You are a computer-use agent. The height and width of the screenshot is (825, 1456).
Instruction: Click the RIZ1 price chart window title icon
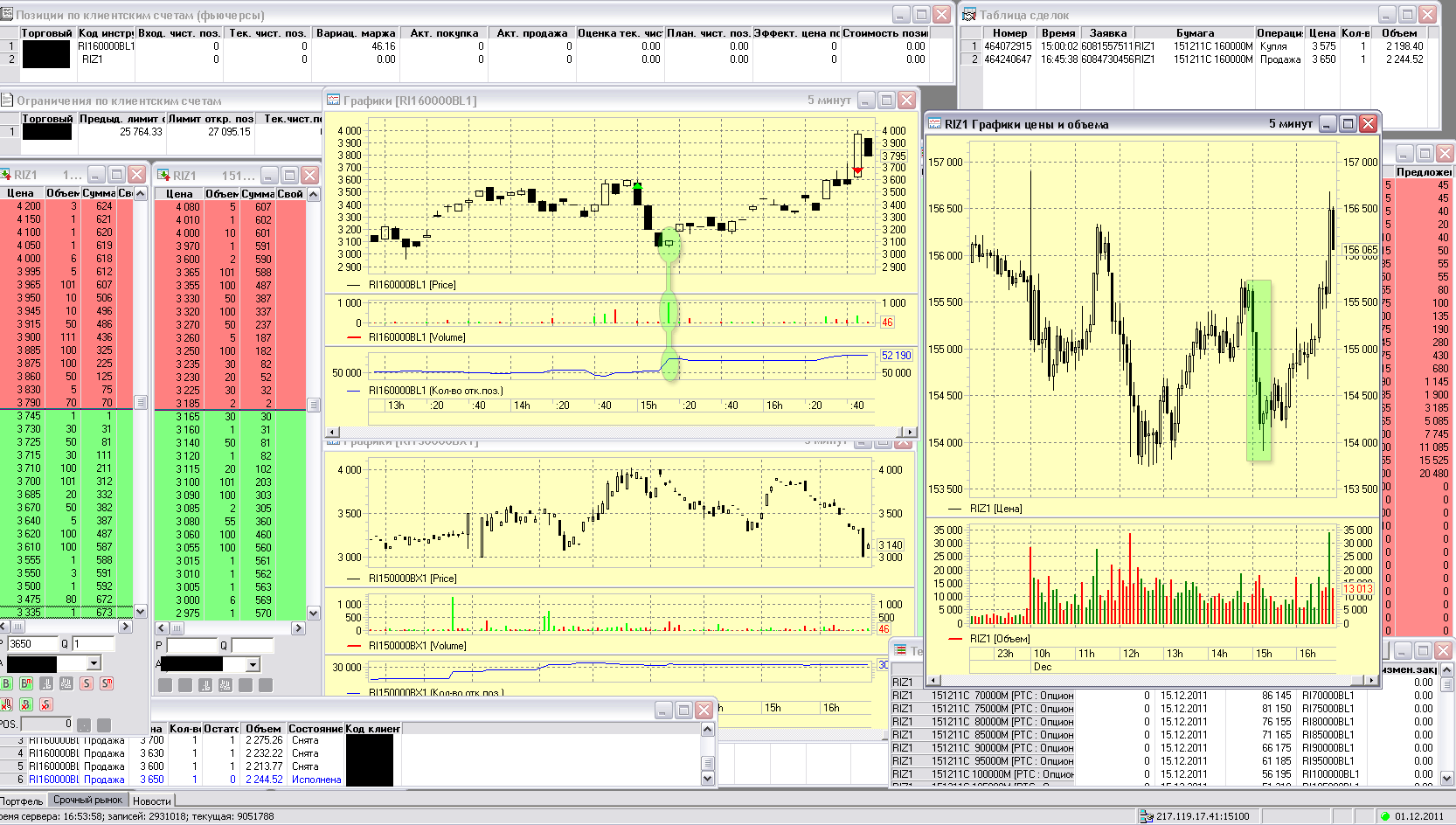click(x=934, y=124)
